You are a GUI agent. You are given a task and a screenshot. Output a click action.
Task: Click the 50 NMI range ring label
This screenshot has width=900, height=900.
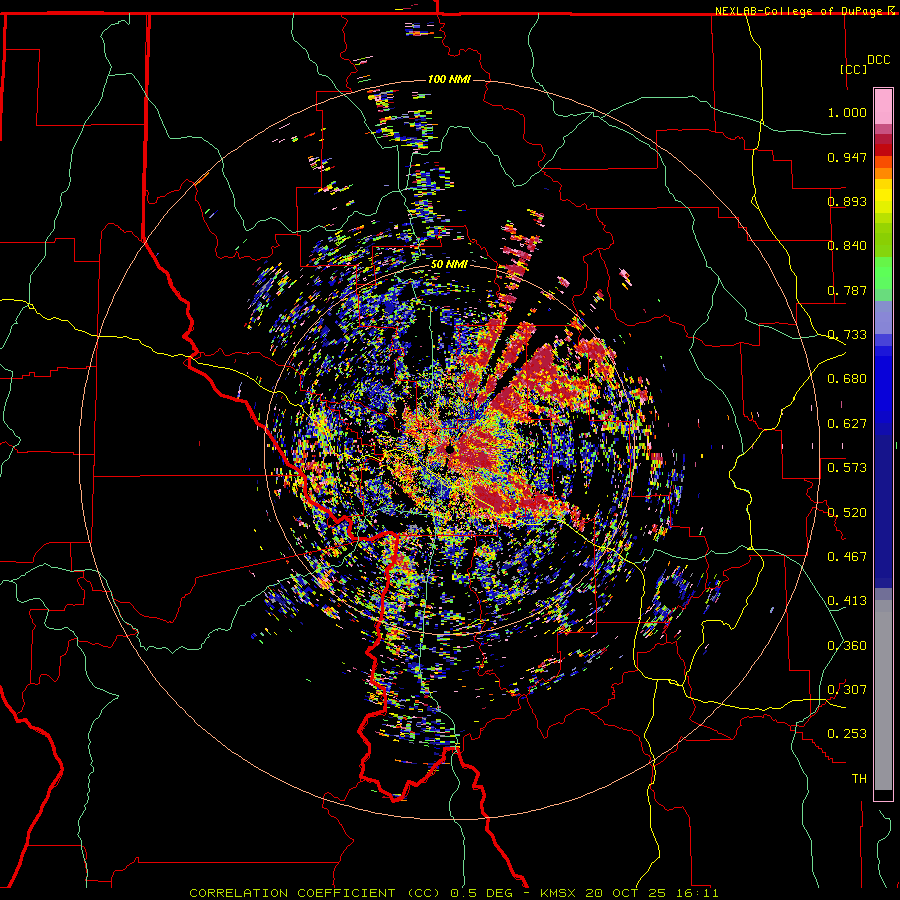tap(449, 264)
